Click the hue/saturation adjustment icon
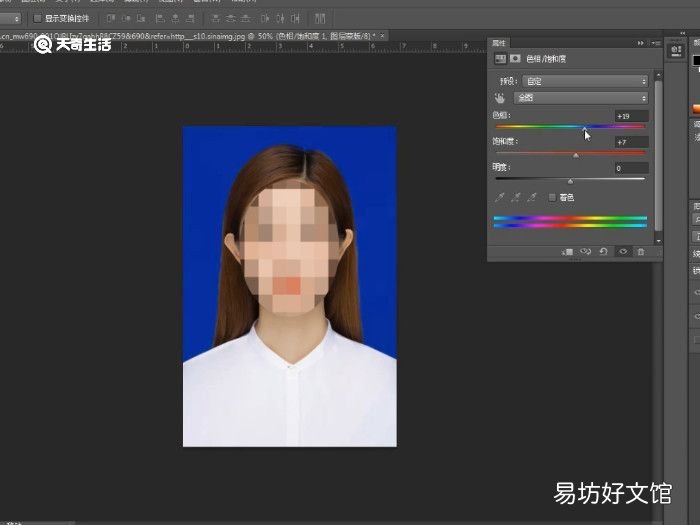700x525 pixels. pos(500,58)
